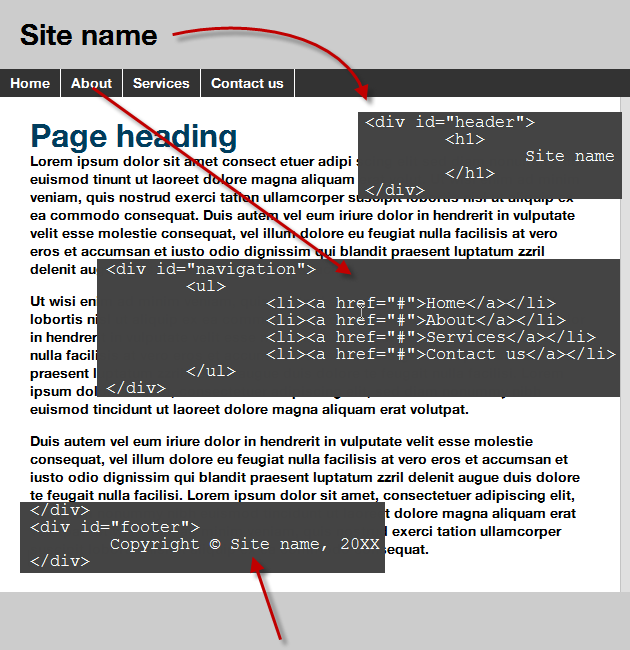The height and width of the screenshot is (650, 630).
Task: Click the div id="footer" code line
Action: [x=115, y=527]
